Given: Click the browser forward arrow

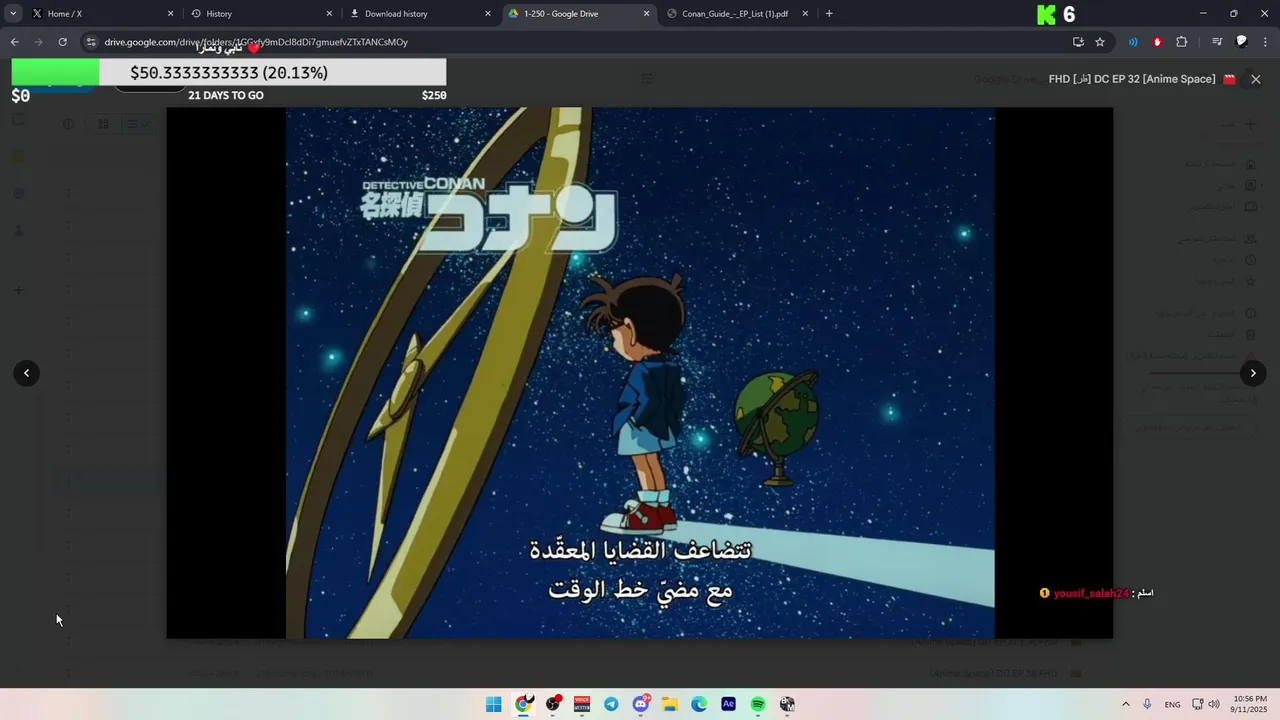Looking at the screenshot, I should [38, 42].
